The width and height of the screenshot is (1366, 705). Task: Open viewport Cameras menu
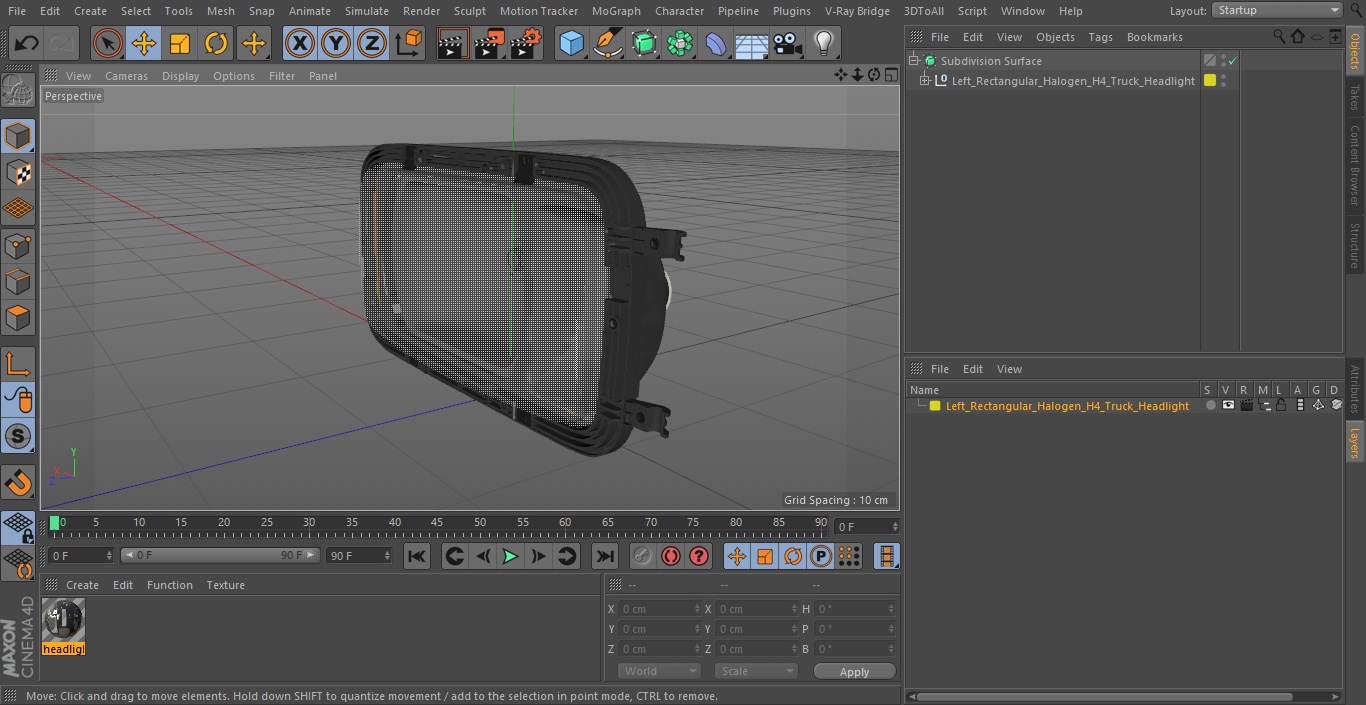pyautogui.click(x=126, y=76)
